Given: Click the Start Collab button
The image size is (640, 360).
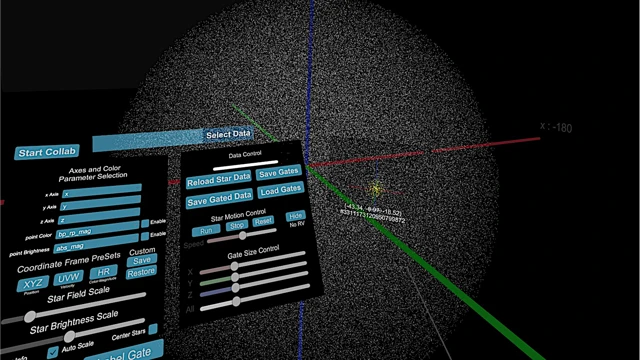Looking at the screenshot, I should pos(47,152).
